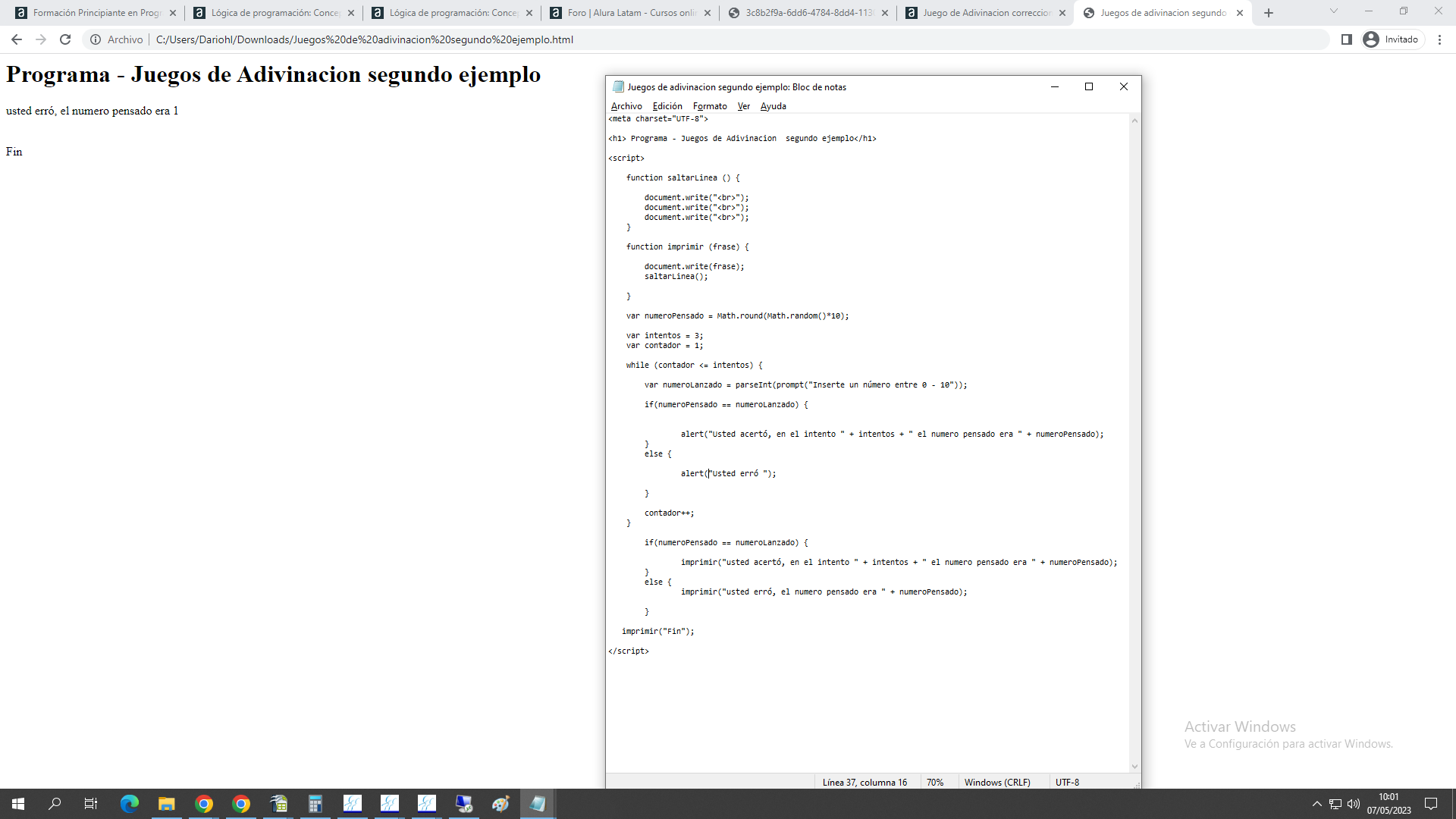Click the Archivo menu in Notepad
1456x819 pixels.
[x=626, y=105]
